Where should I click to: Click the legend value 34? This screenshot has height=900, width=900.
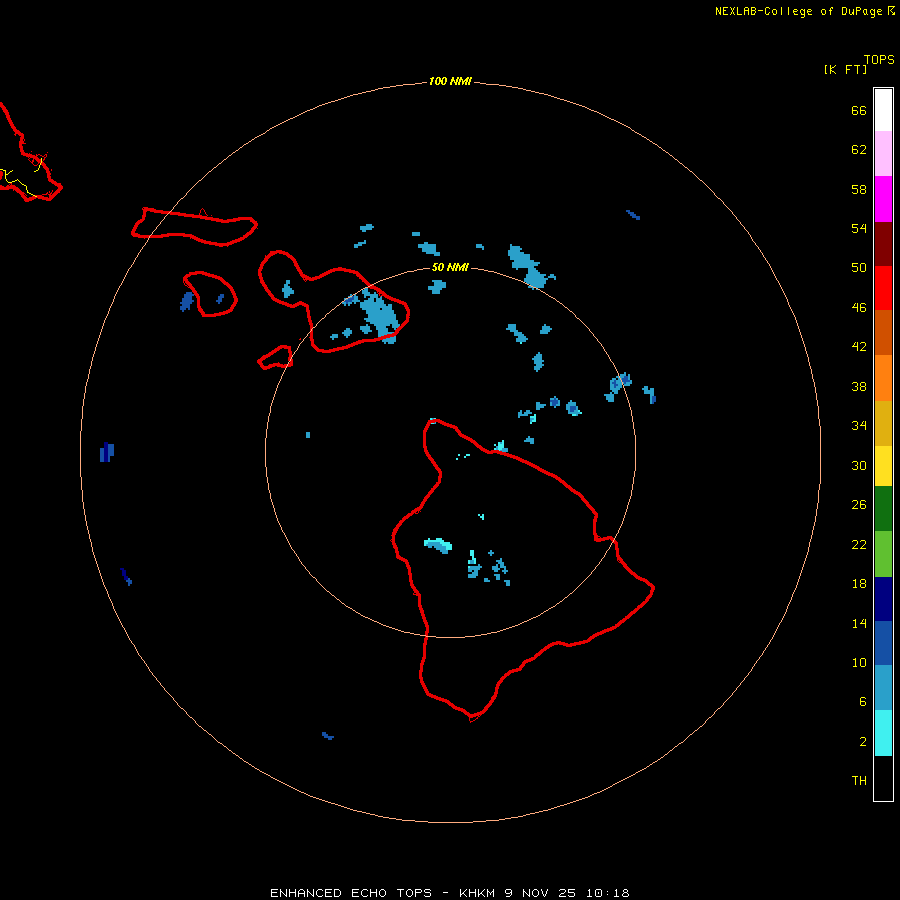[859, 426]
